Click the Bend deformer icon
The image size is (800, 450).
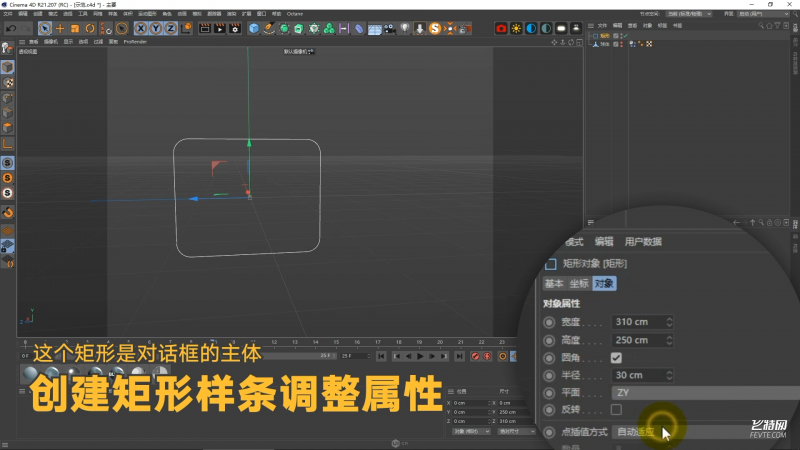coord(359,29)
